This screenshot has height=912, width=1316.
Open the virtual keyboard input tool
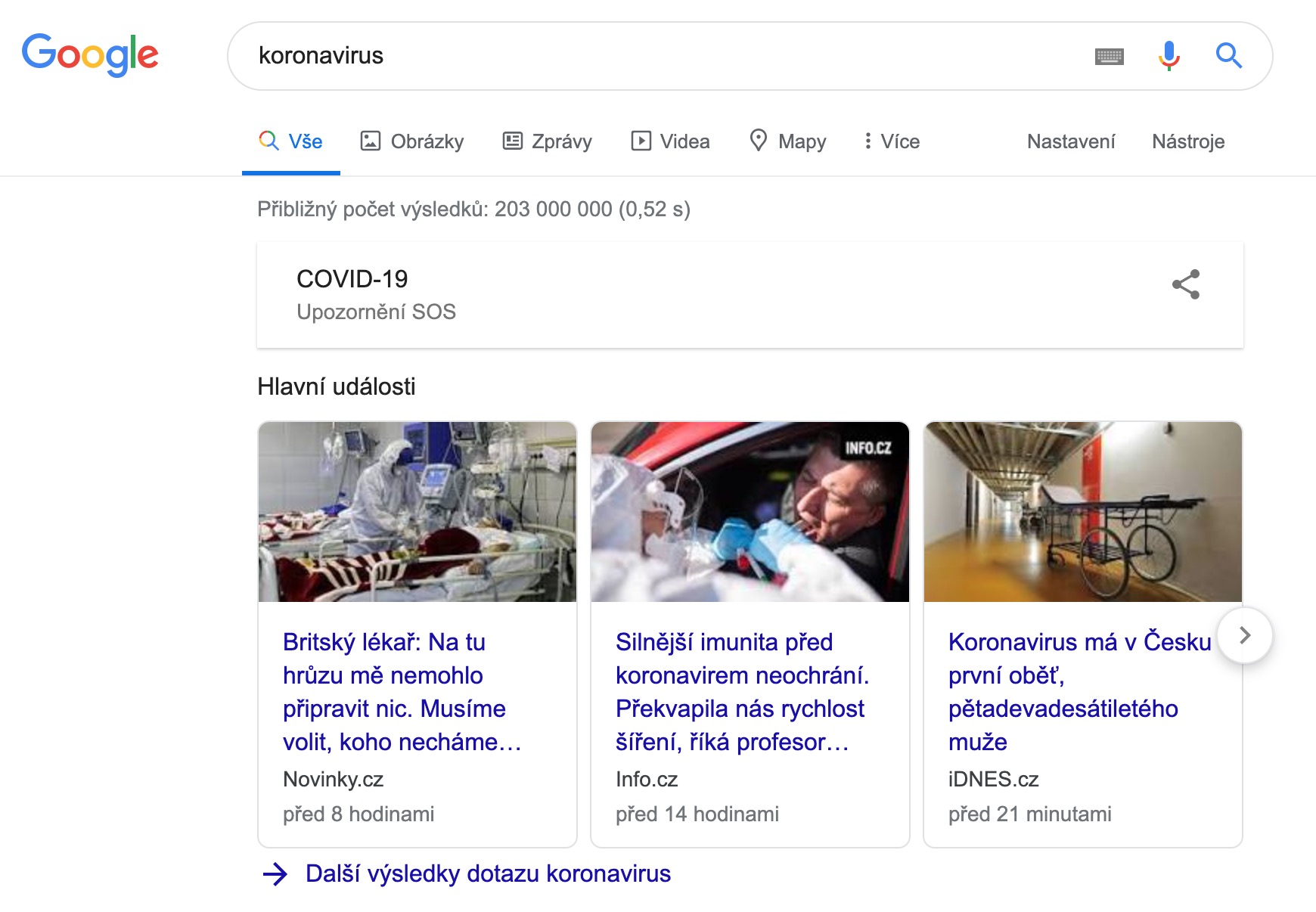[x=1109, y=56]
